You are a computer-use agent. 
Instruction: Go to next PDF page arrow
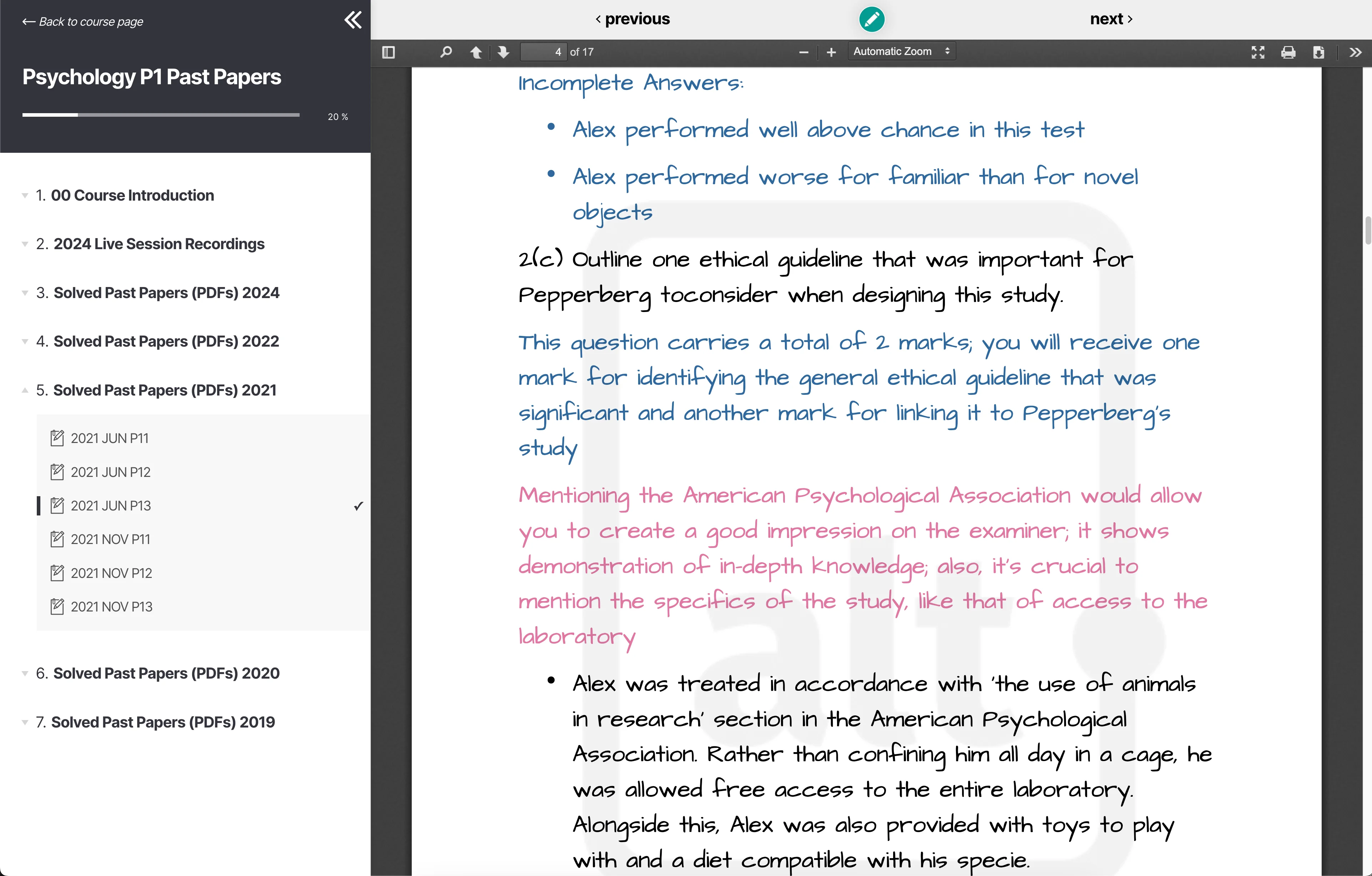[x=503, y=52]
